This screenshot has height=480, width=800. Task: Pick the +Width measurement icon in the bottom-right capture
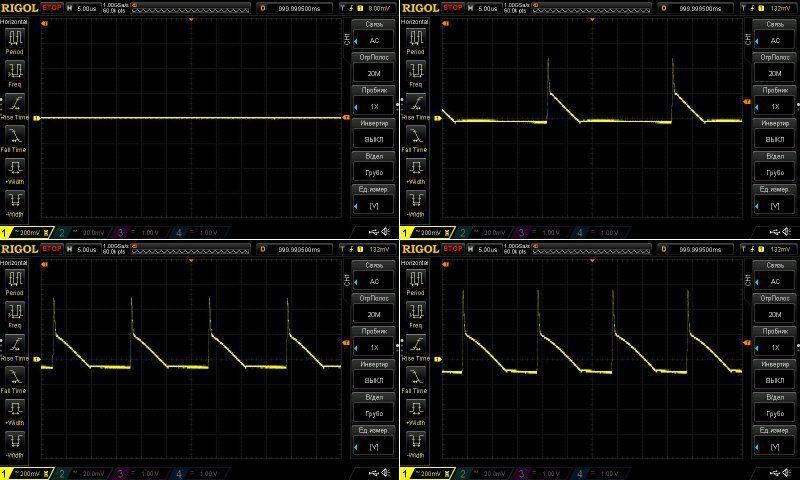pos(415,406)
